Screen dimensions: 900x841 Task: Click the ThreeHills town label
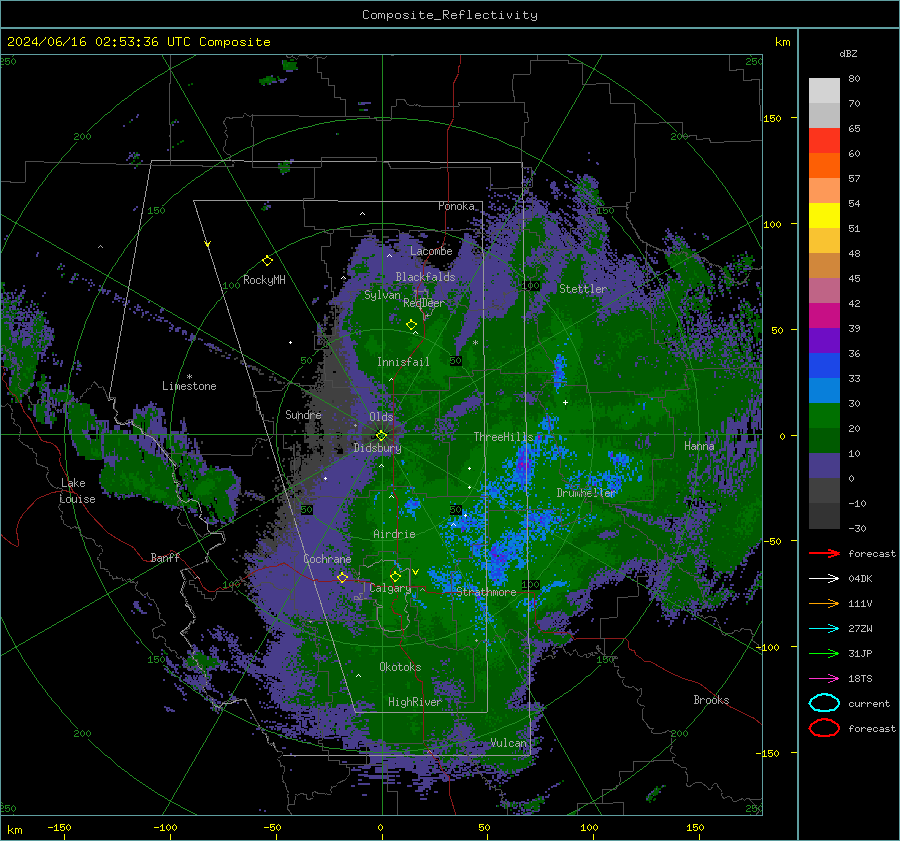coord(503,437)
